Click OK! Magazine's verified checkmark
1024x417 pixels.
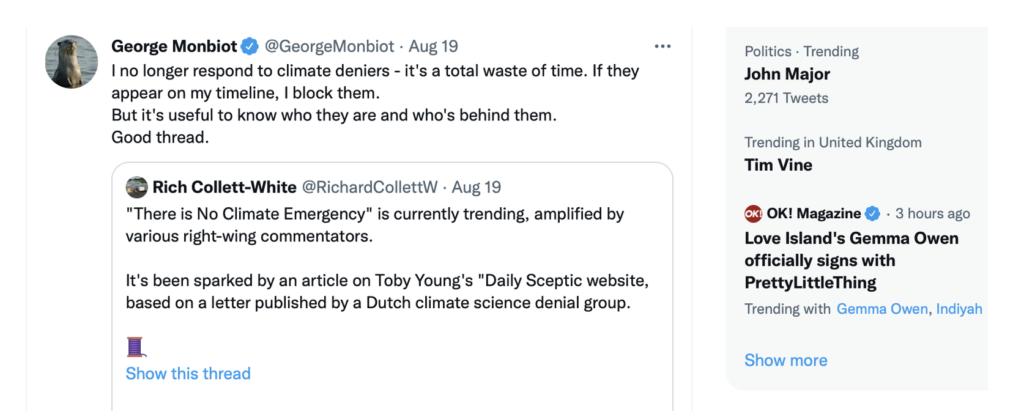[x=872, y=213]
